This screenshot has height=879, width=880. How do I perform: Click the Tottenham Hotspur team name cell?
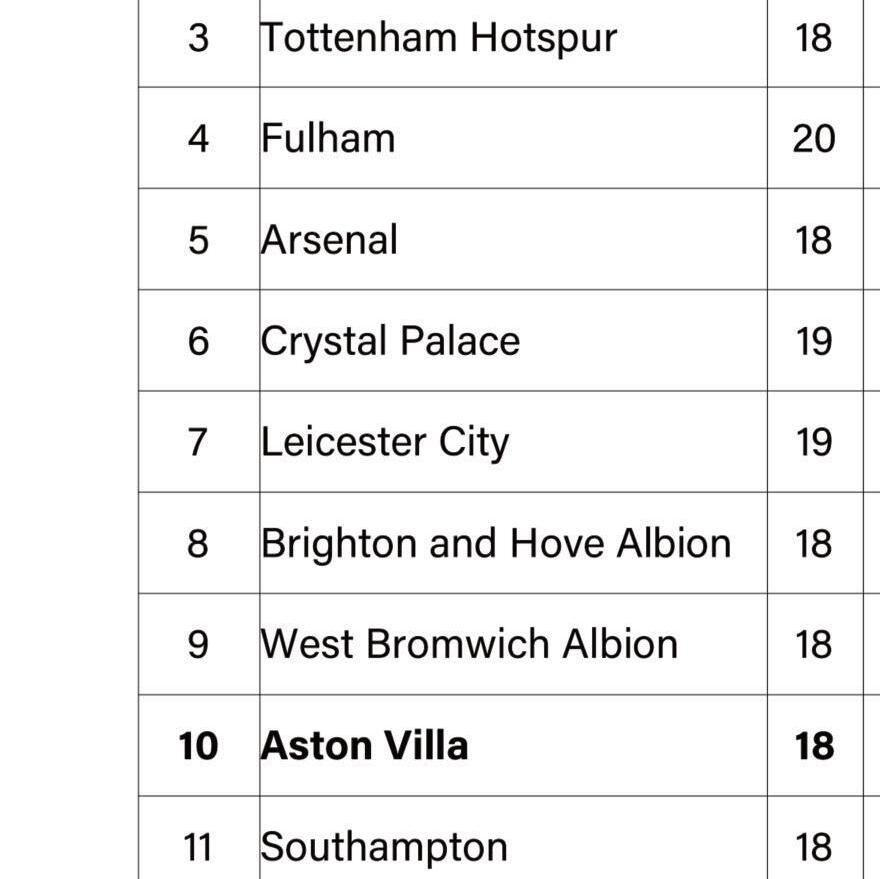tap(439, 38)
